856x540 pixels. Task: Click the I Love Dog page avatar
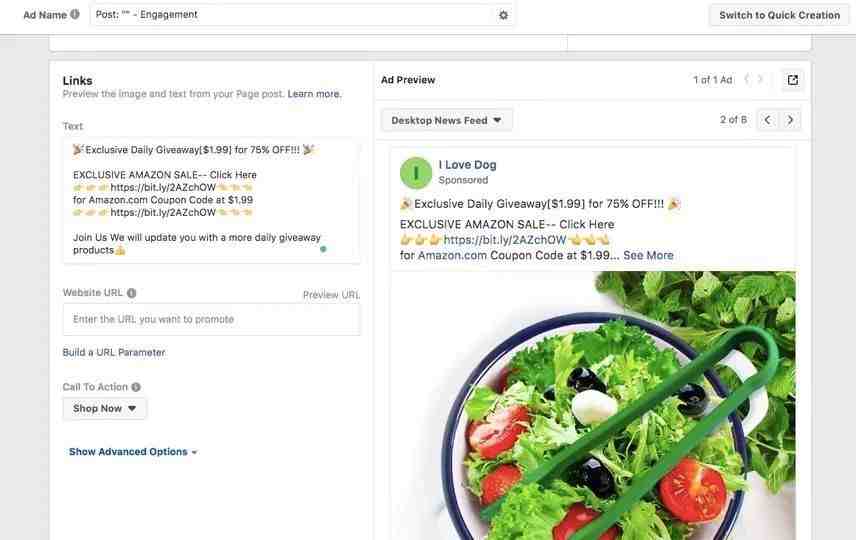[x=416, y=173]
